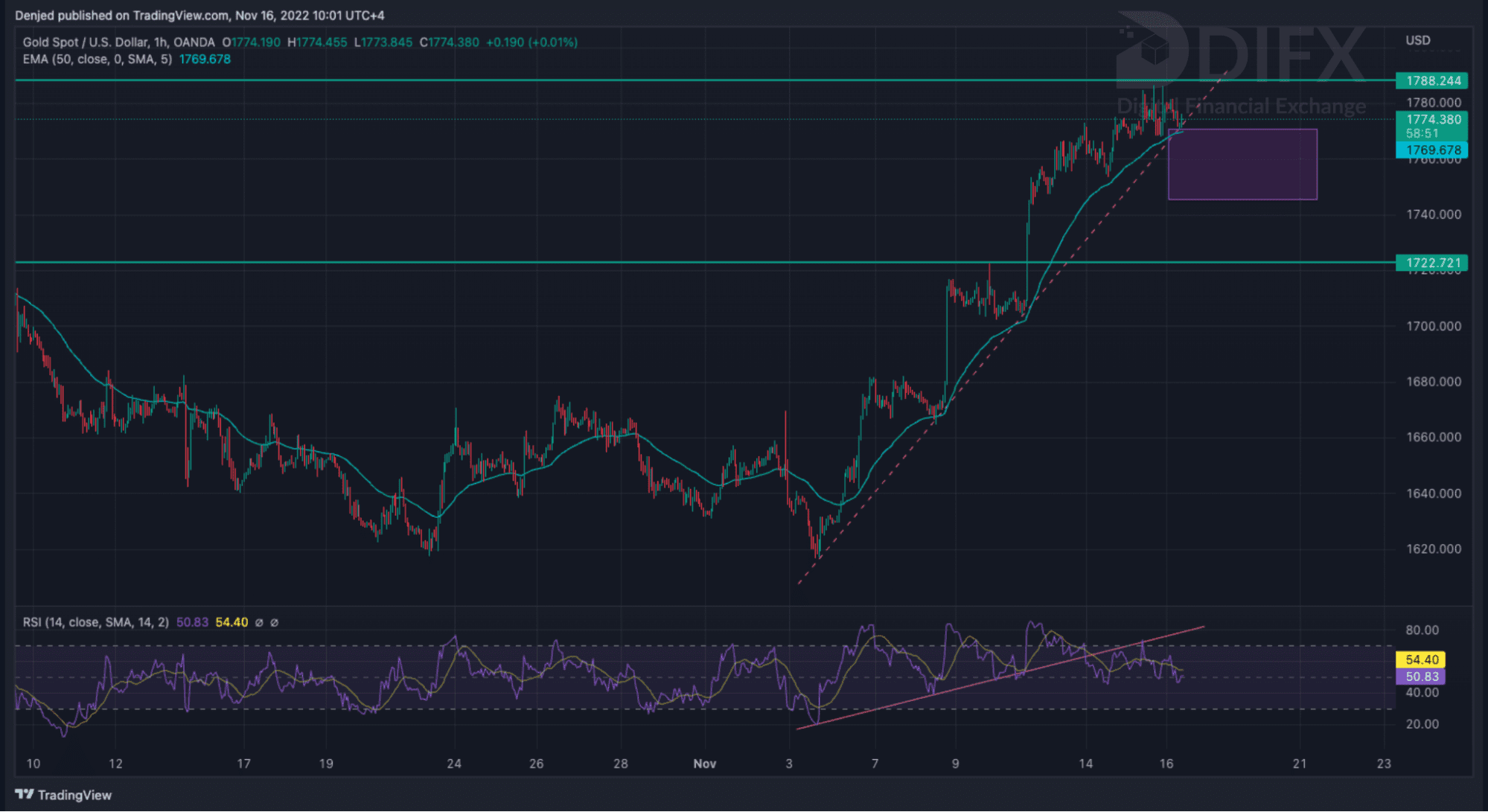Click the 1700.000 price axis label

point(1433,326)
